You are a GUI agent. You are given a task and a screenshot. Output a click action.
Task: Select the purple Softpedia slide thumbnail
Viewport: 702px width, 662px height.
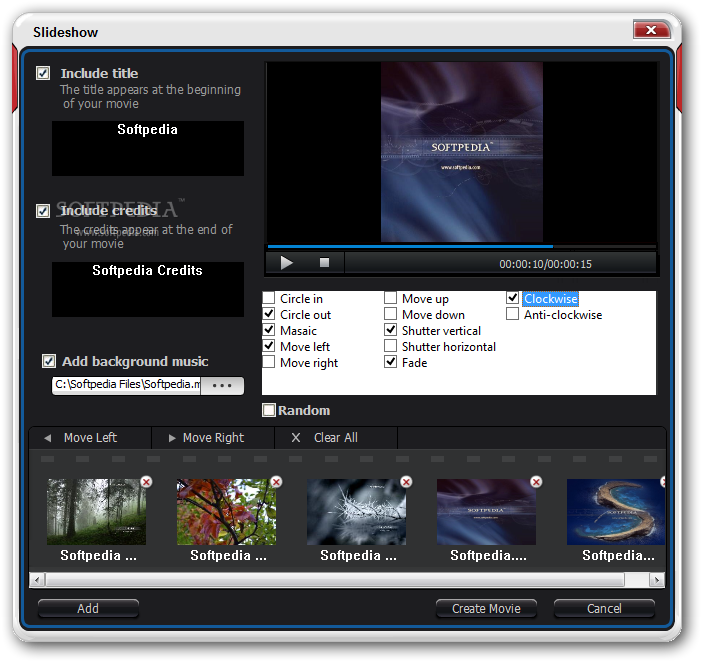tap(486, 512)
